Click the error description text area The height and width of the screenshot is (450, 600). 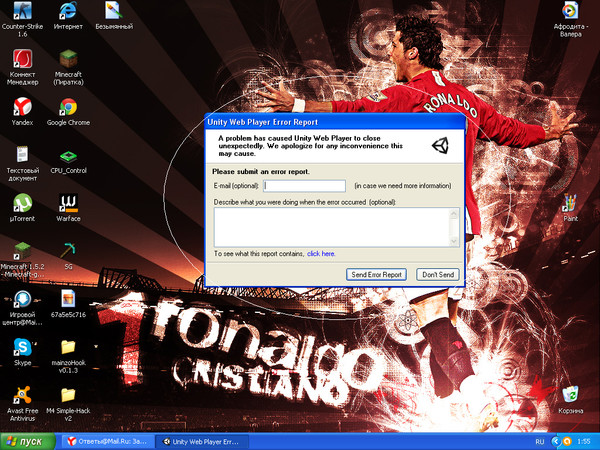pyautogui.click(x=333, y=227)
